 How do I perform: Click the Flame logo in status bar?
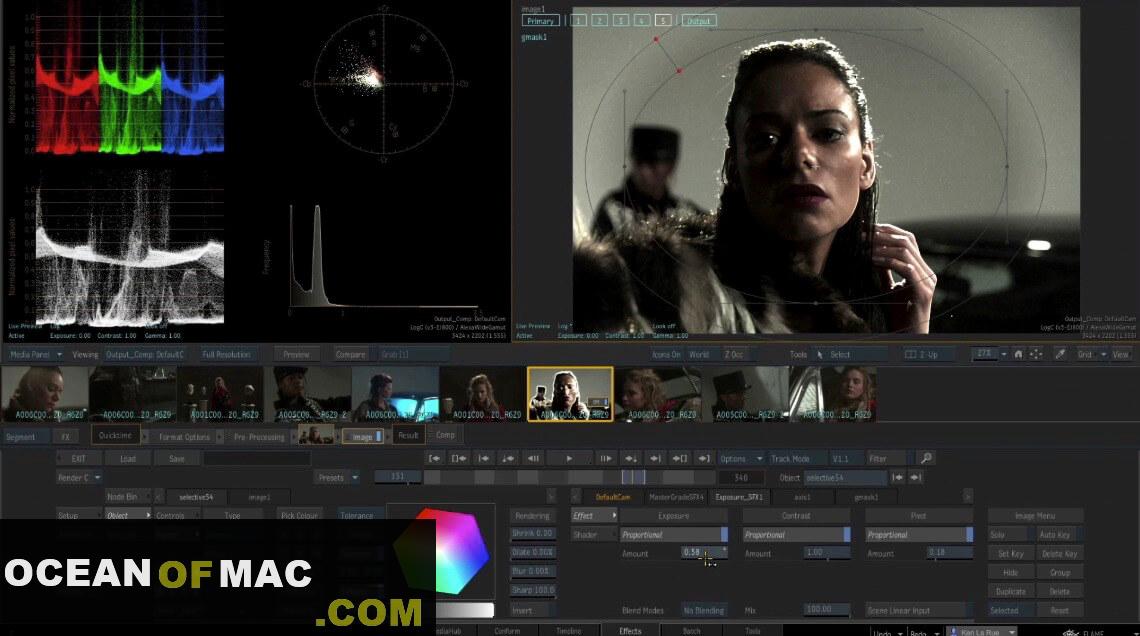coord(1071,632)
